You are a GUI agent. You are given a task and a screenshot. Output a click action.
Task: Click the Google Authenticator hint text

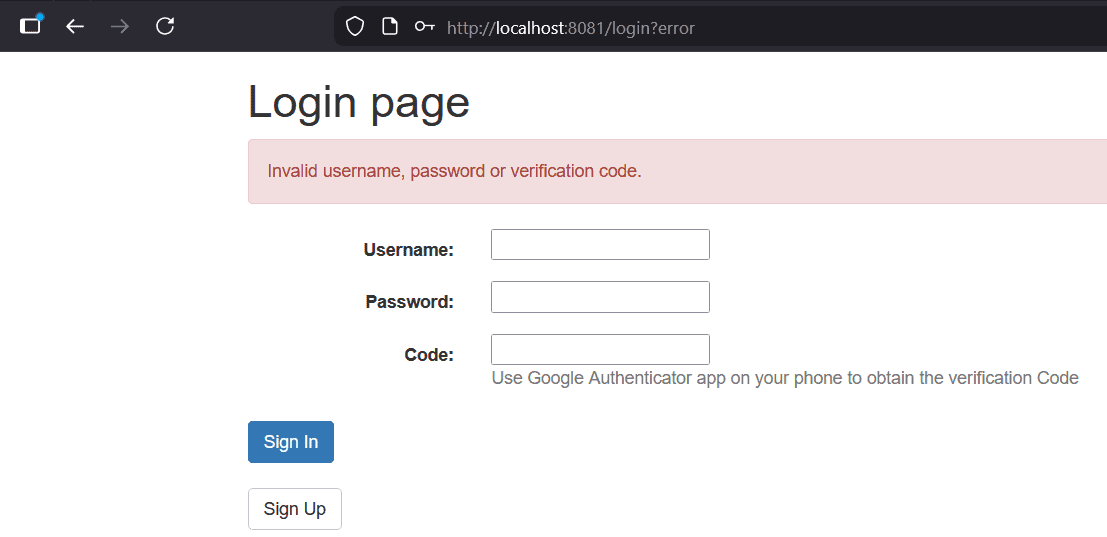click(x=785, y=378)
